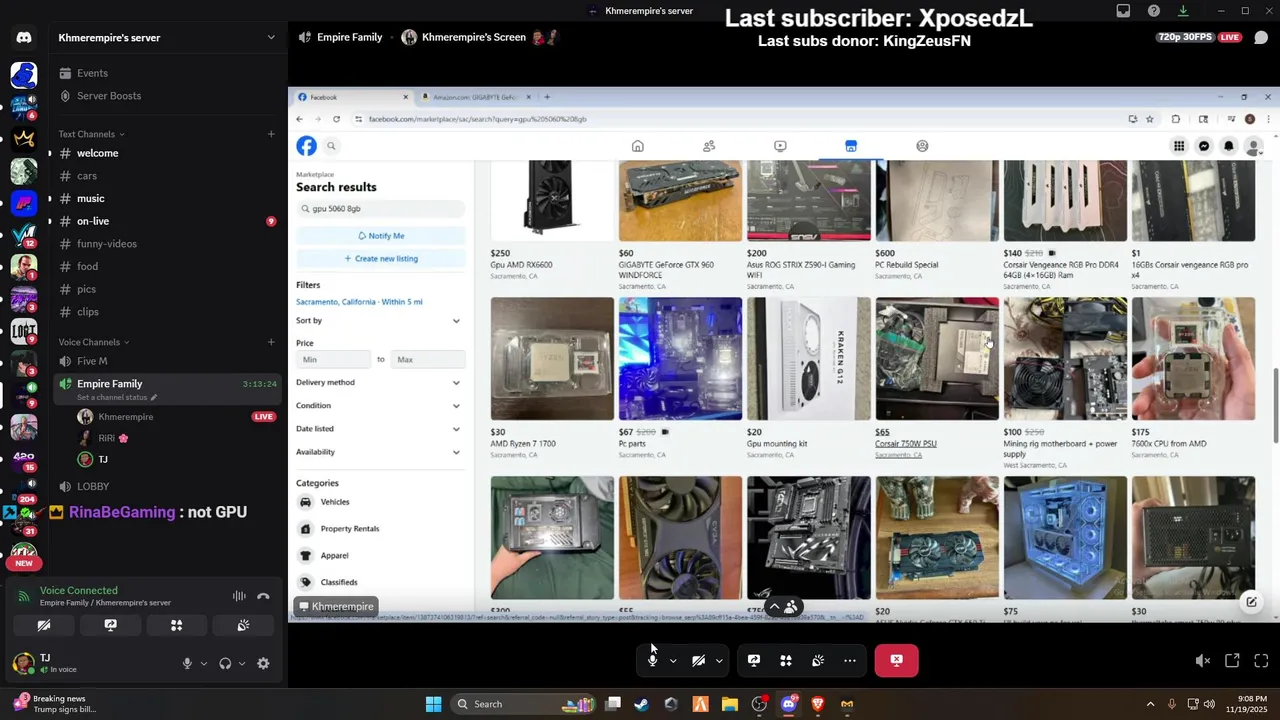Create a text channel with the plus icon
1280x720 pixels.
point(271,134)
